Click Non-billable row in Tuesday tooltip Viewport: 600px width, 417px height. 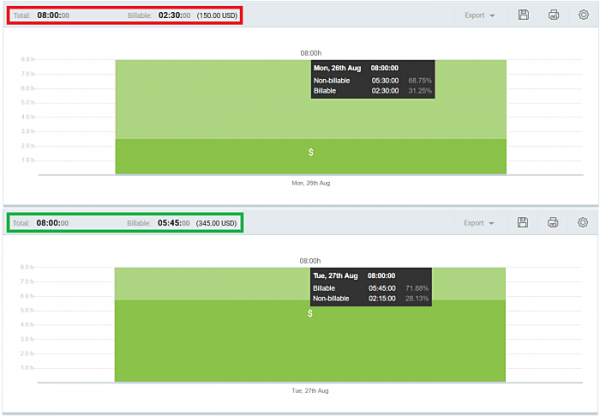[372, 297]
